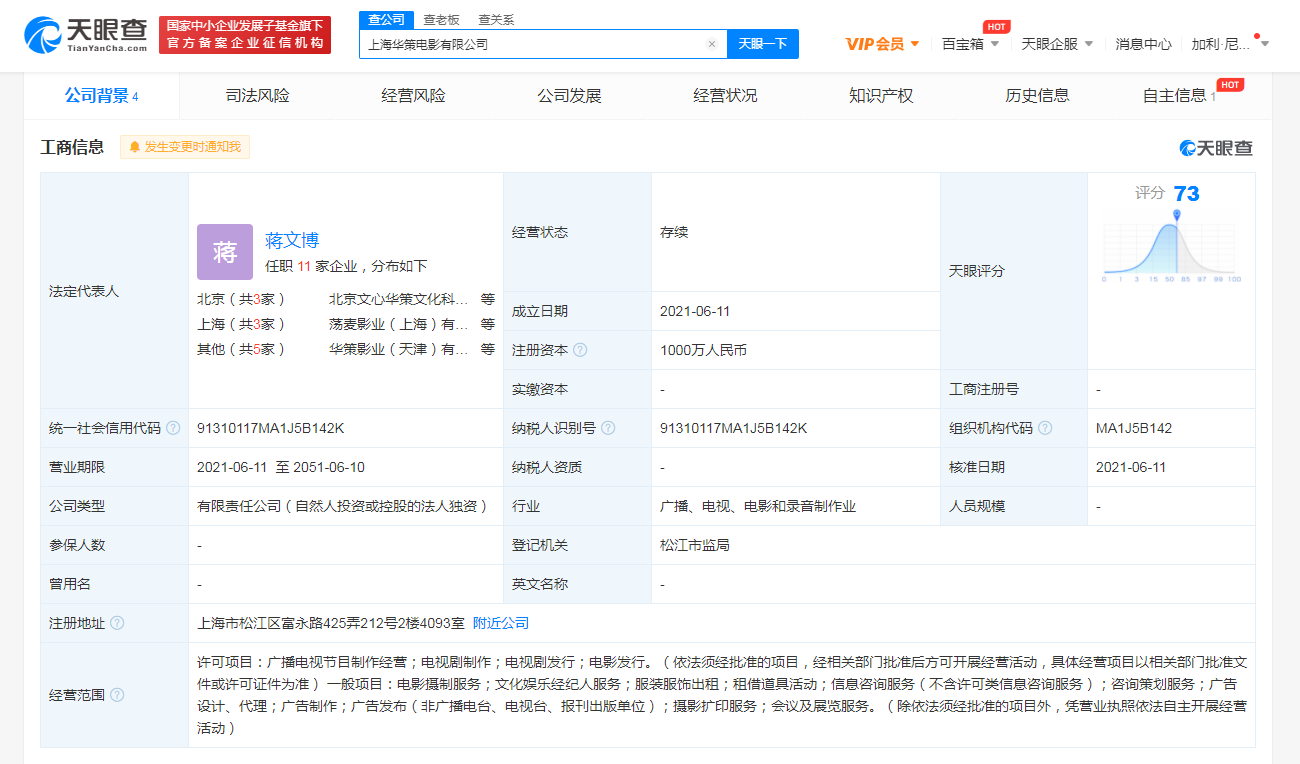Click the purple 蒋 avatar tile

tap(225, 252)
